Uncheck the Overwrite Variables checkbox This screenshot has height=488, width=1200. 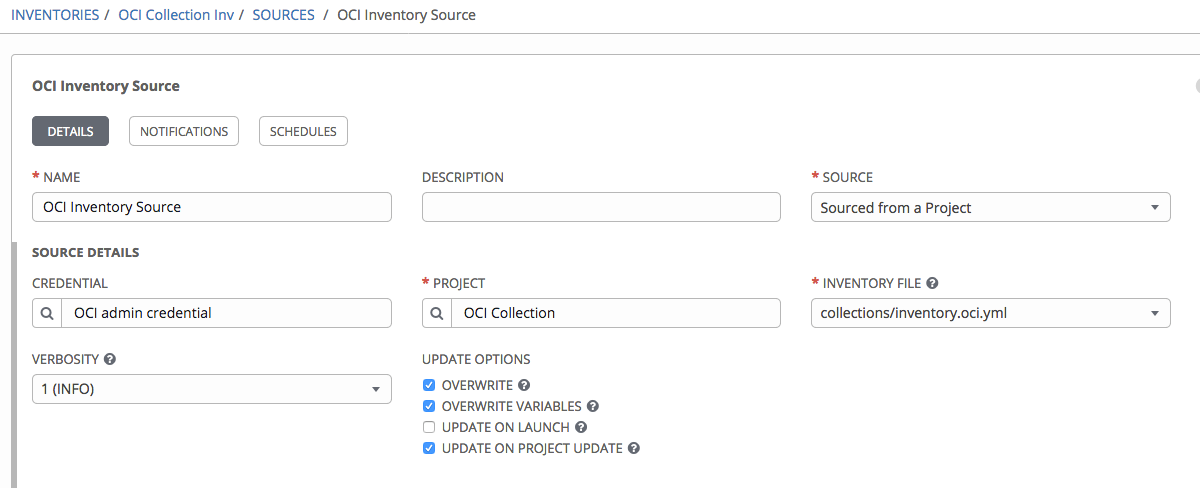[429, 406]
